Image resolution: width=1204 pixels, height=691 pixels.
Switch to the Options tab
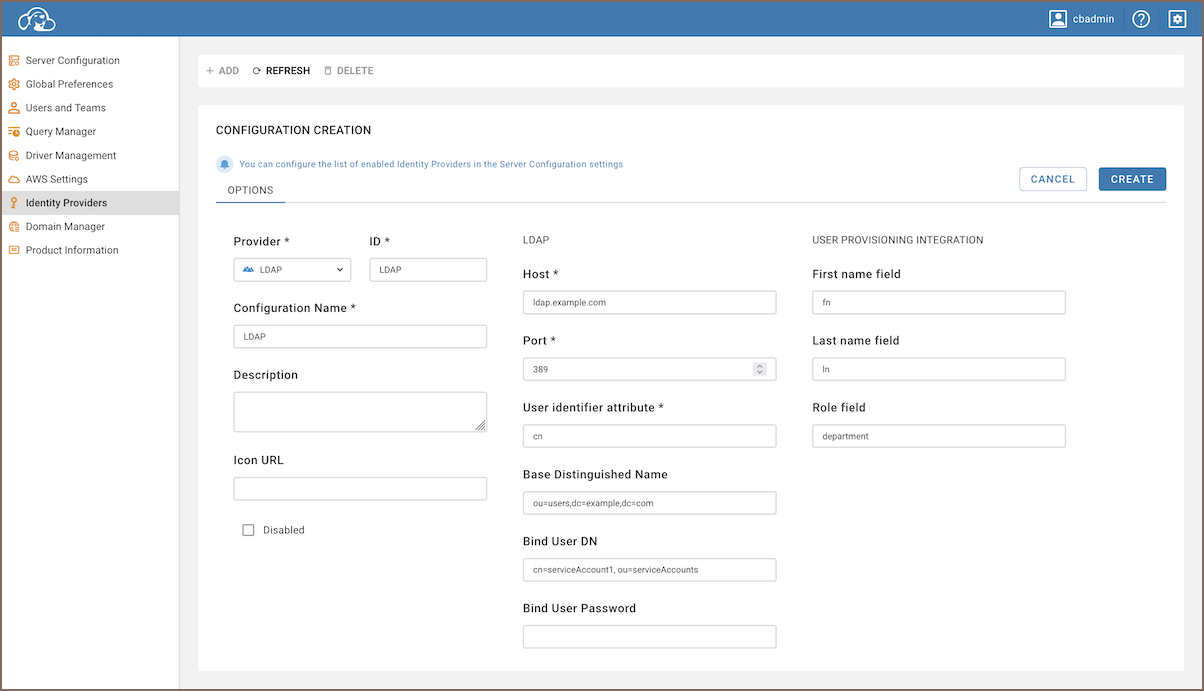click(x=250, y=190)
